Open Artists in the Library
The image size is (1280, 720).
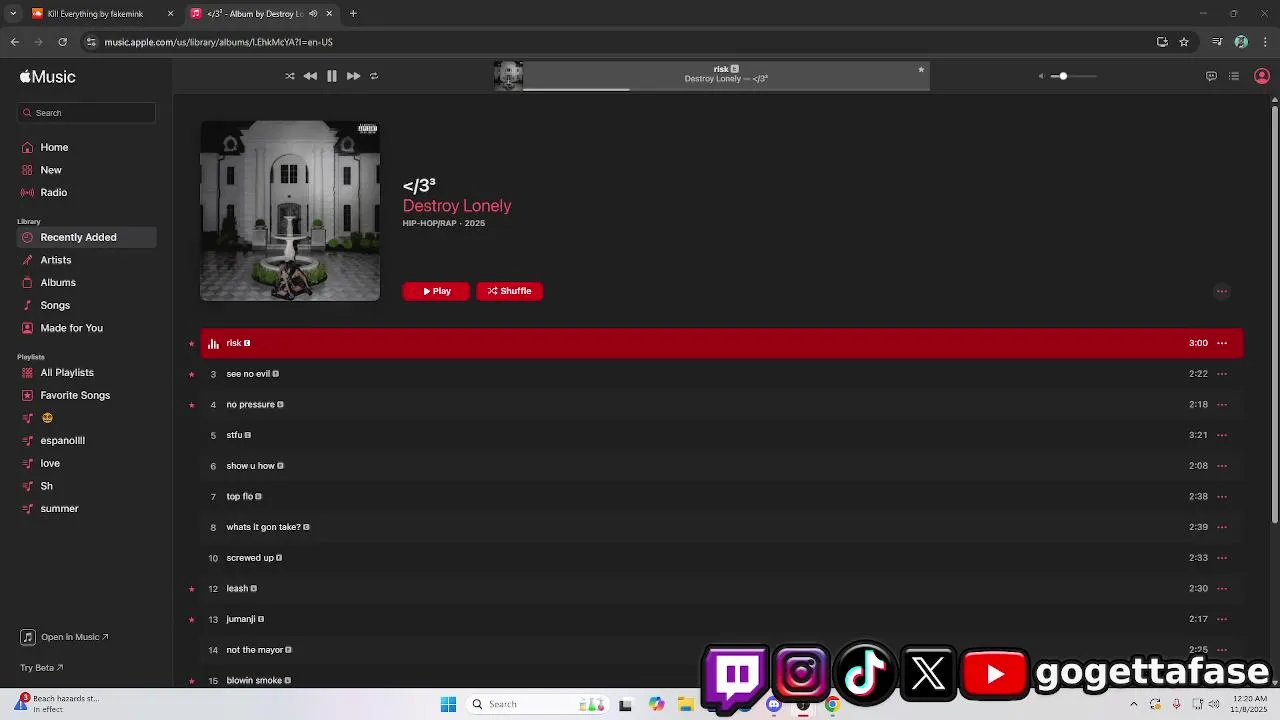pos(56,260)
